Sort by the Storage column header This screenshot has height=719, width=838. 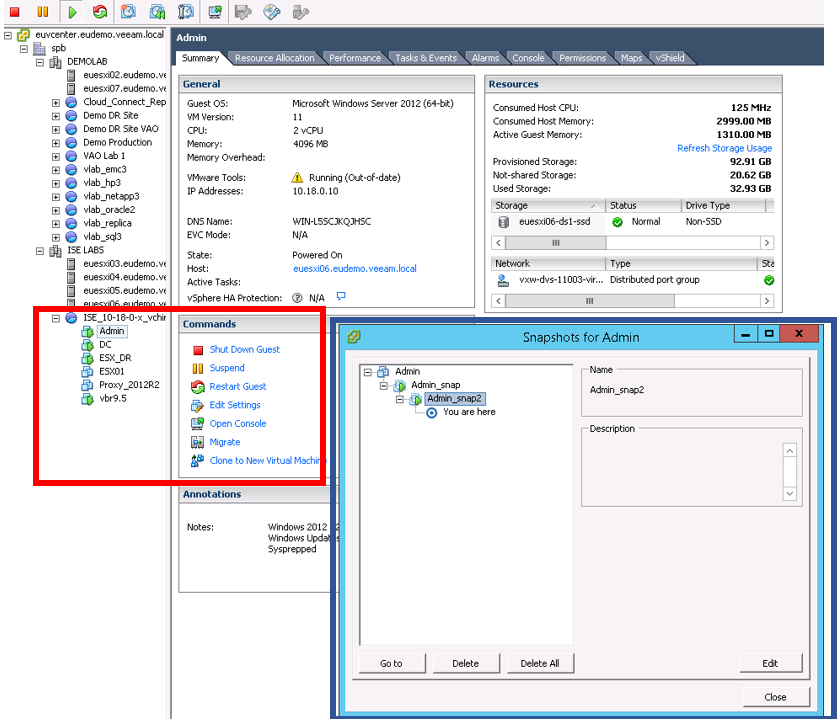(547, 206)
